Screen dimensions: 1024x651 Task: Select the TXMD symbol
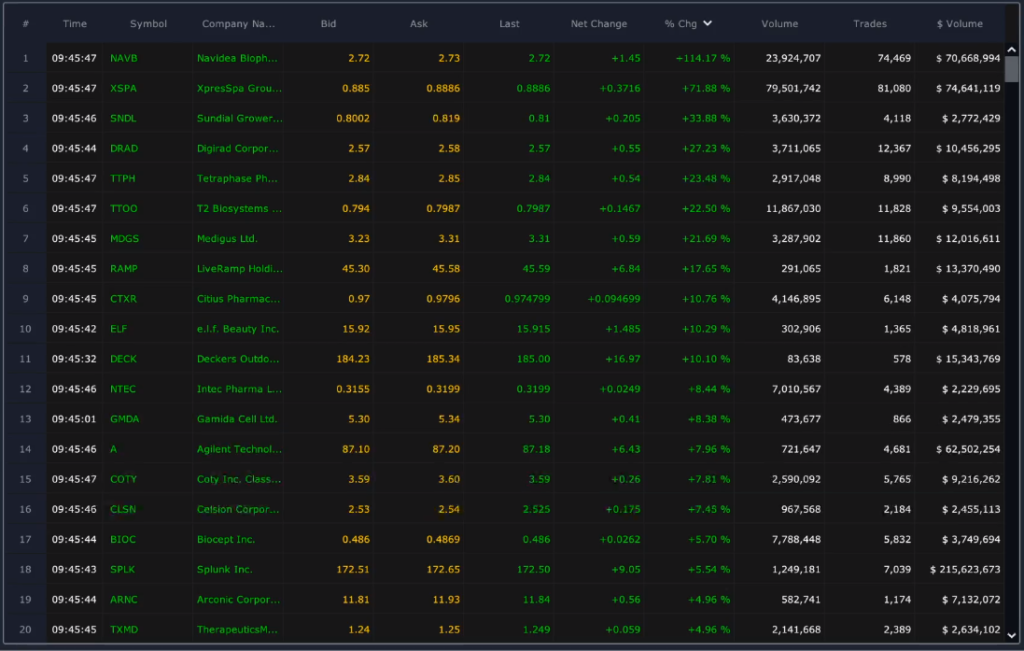[123, 629]
